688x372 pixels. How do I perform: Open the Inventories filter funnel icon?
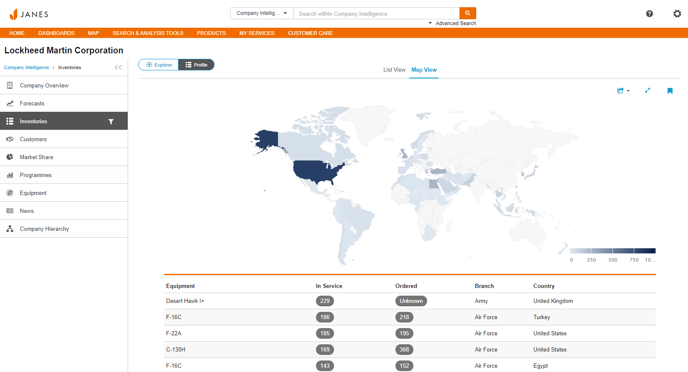(x=111, y=122)
